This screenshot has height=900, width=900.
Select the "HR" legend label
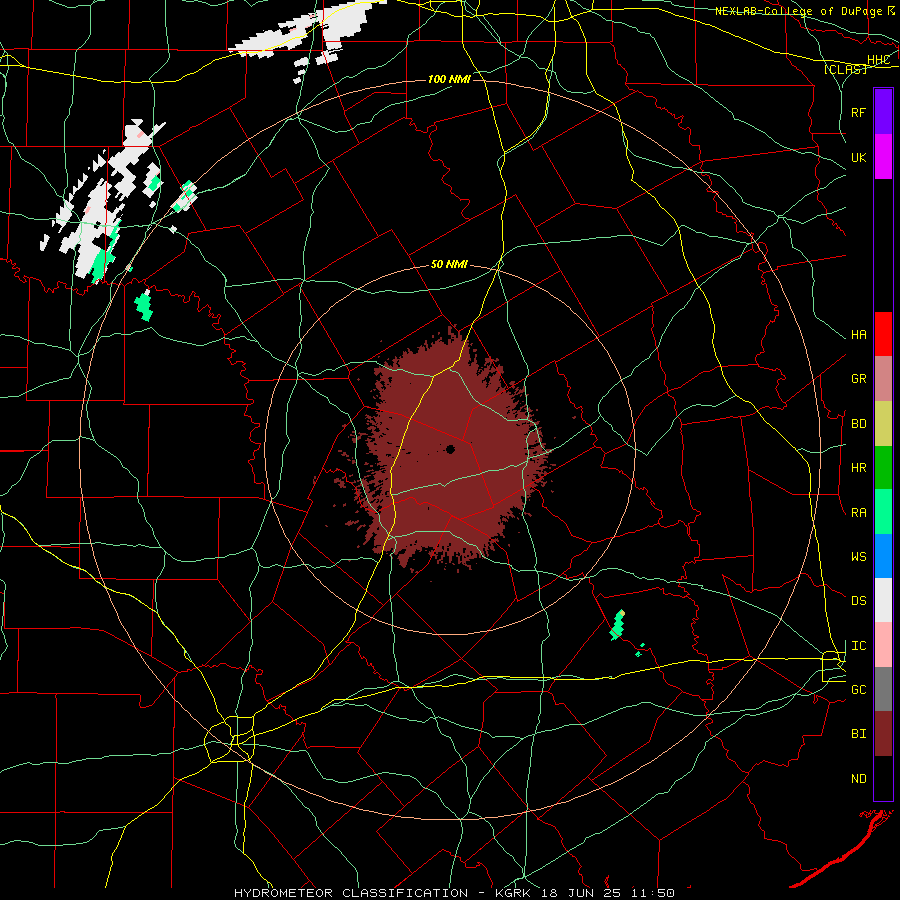pyautogui.click(x=858, y=468)
